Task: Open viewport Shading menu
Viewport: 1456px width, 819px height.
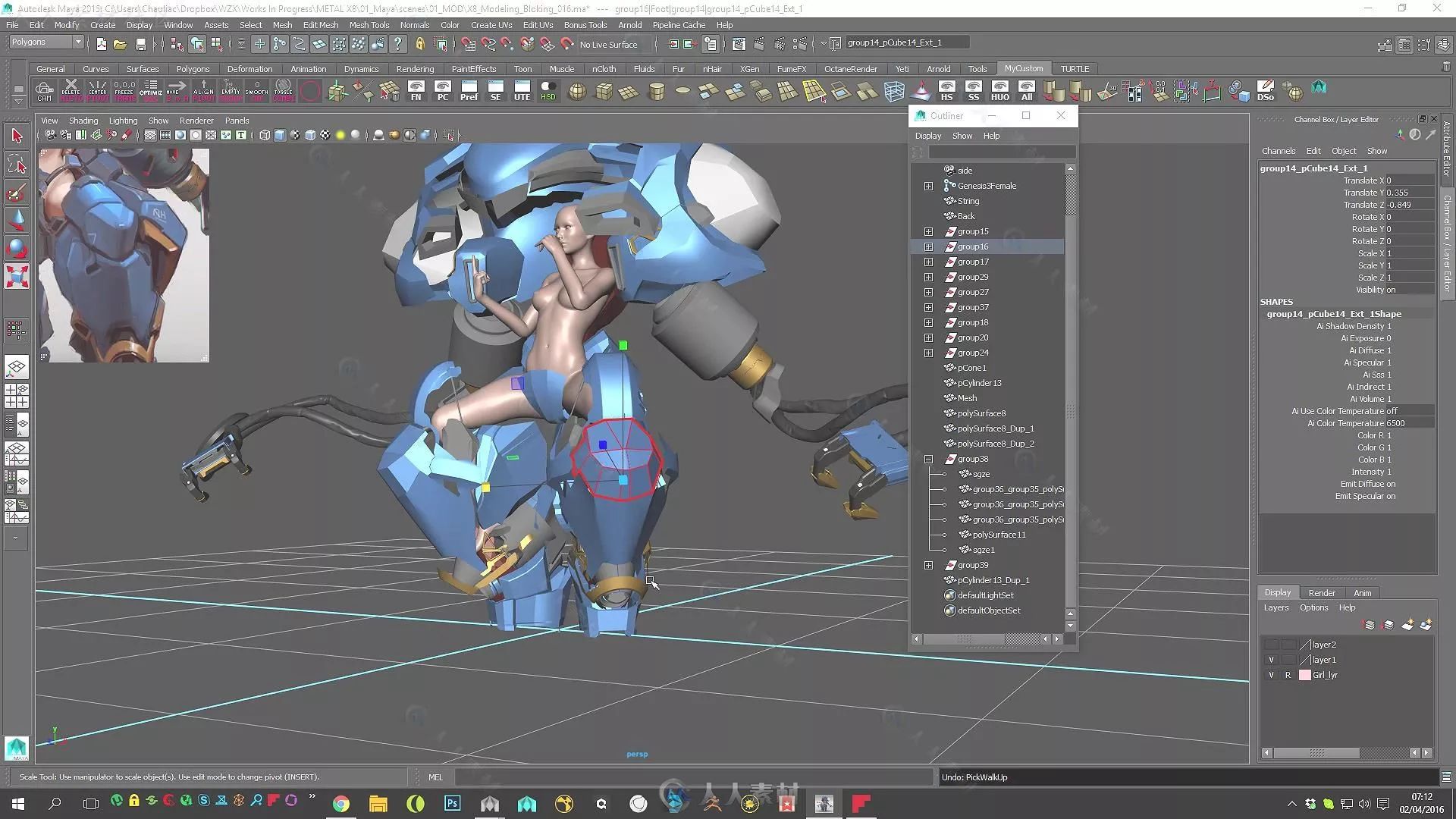Action: [x=83, y=121]
